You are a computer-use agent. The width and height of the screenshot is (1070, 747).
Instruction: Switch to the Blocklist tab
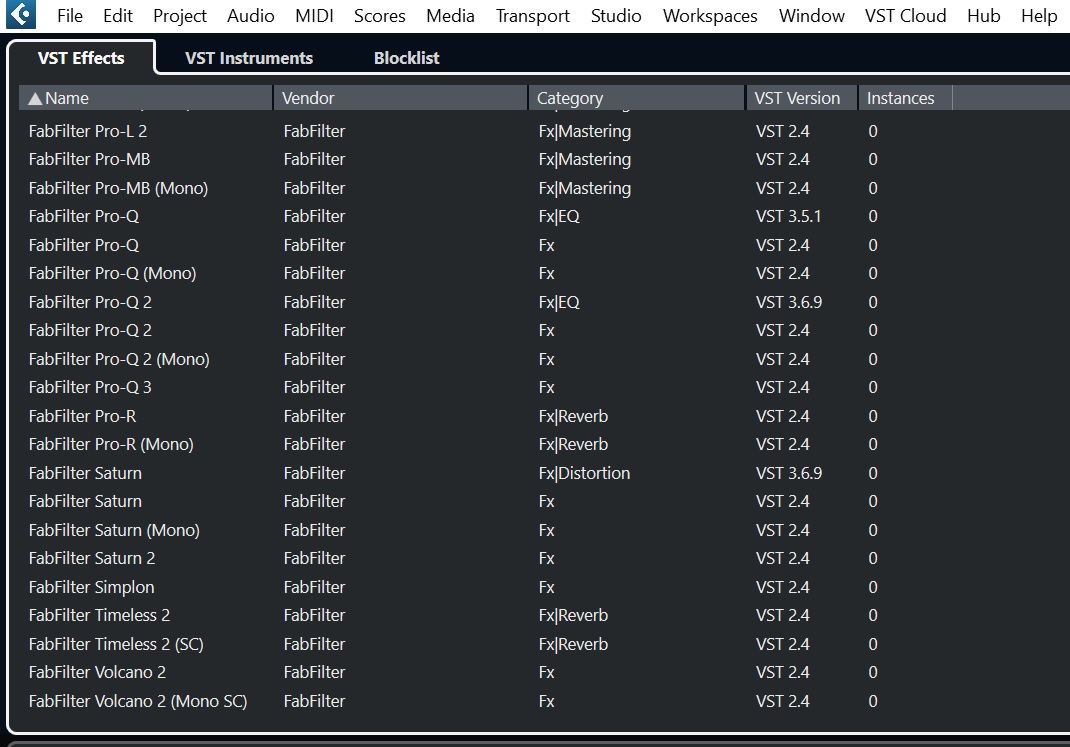pyautogui.click(x=406, y=58)
